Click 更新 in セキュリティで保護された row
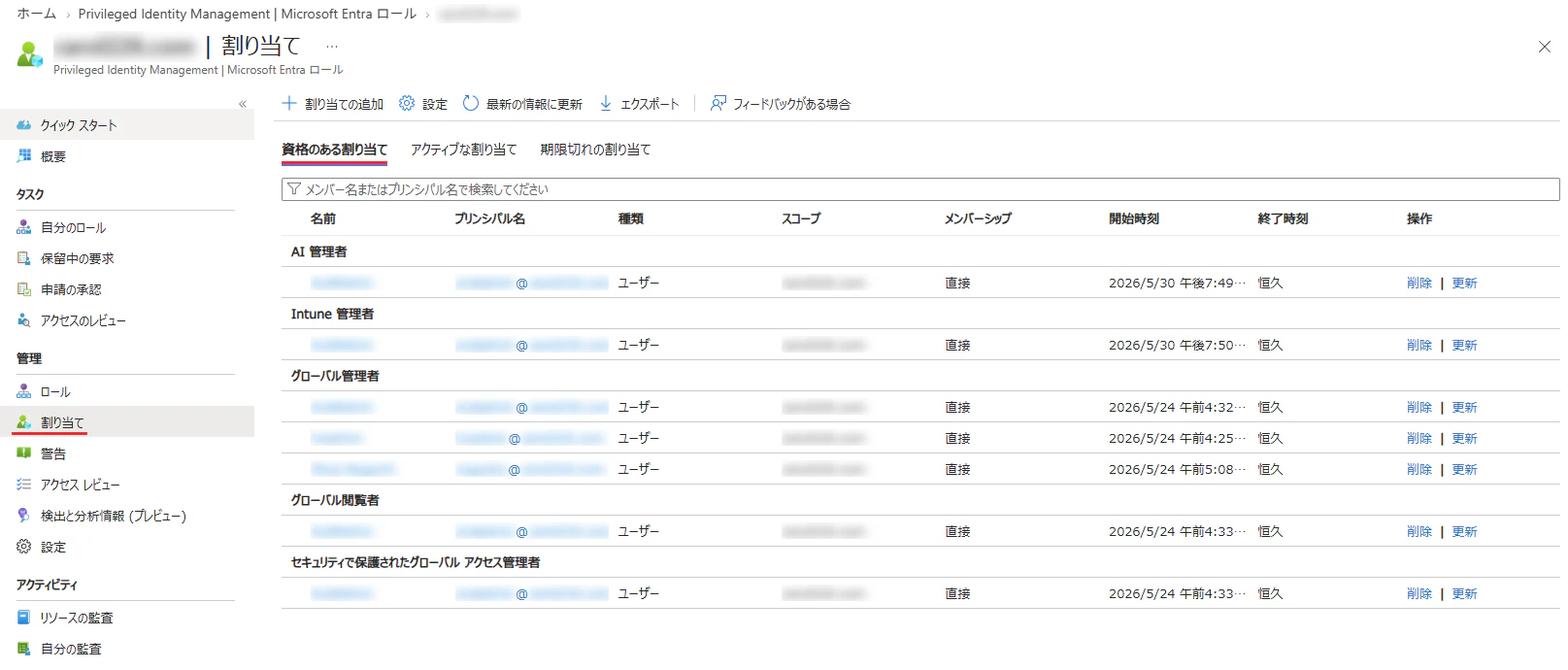Image resolution: width=1568 pixels, height=670 pixels. click(x=1464, y=593)
